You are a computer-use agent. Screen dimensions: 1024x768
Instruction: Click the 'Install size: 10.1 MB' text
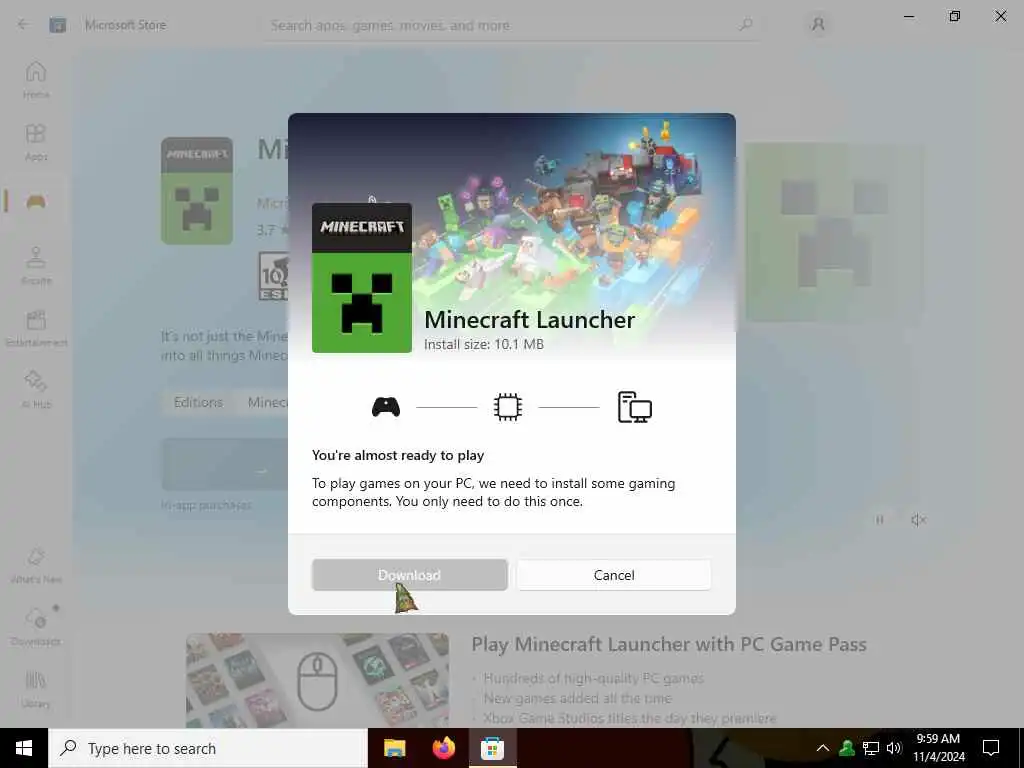484,344
